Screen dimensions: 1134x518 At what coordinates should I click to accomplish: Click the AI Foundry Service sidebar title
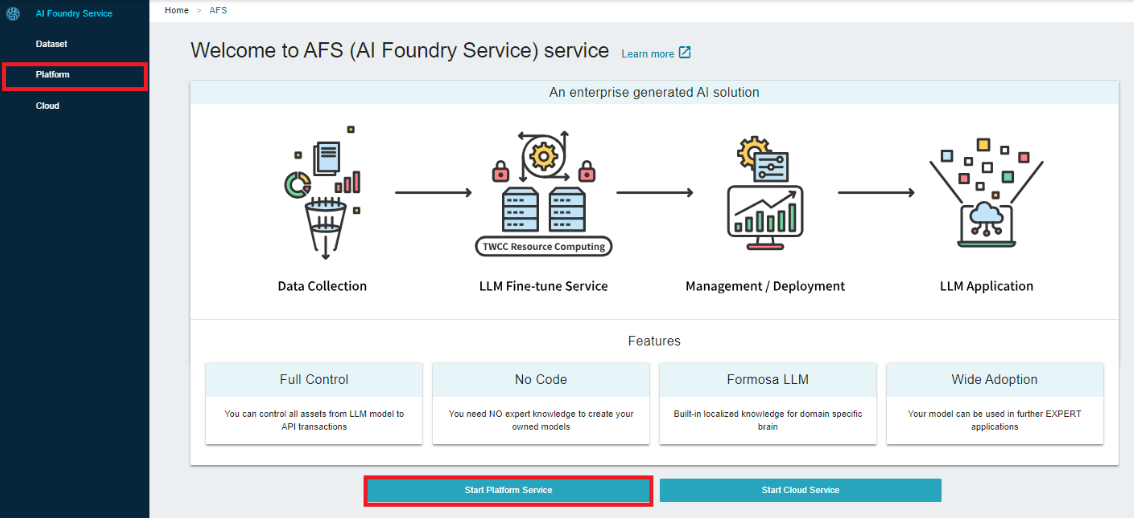click(74, 13)
